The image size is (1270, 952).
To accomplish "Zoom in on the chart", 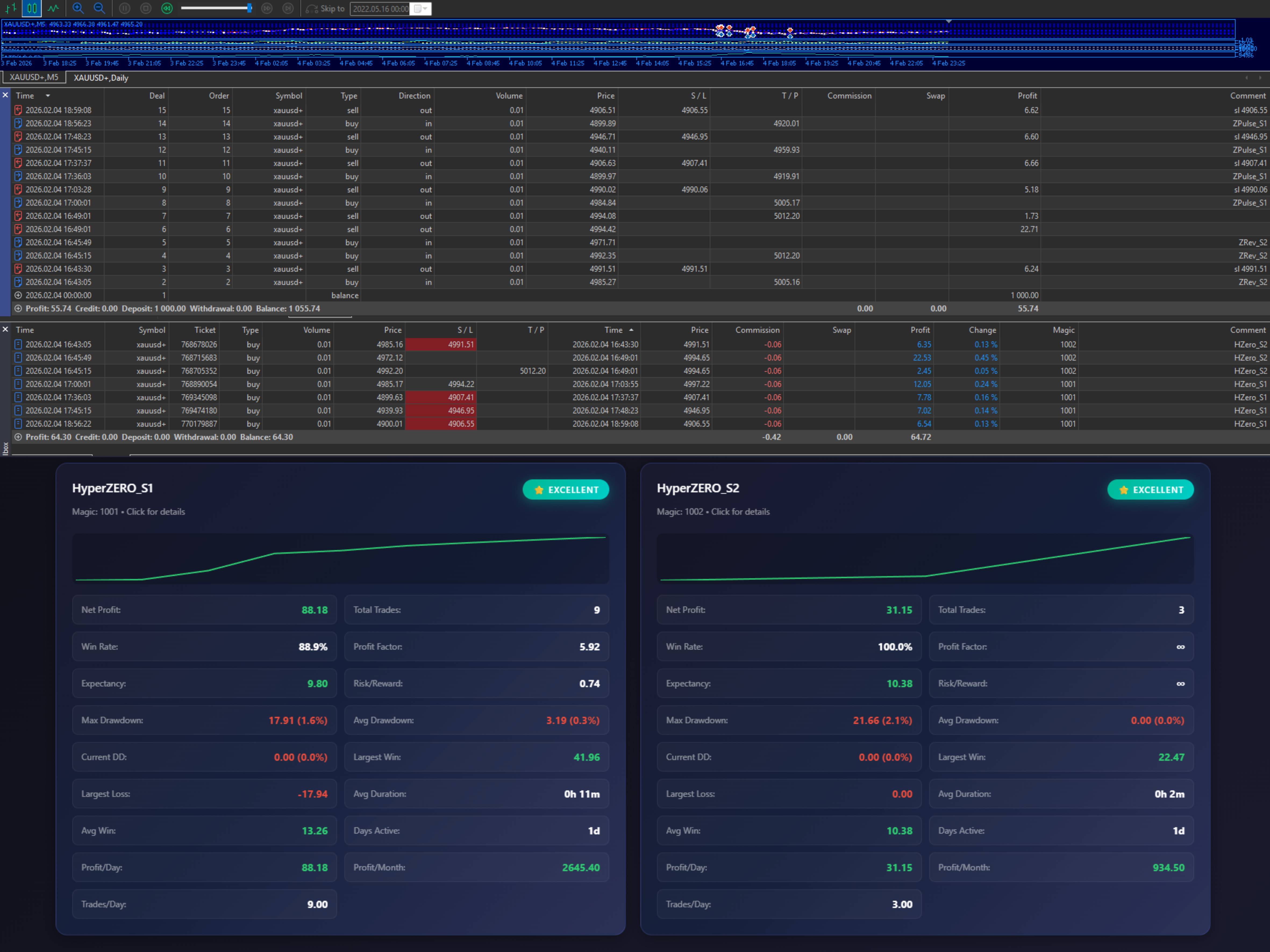I will [x=78, y=8].
